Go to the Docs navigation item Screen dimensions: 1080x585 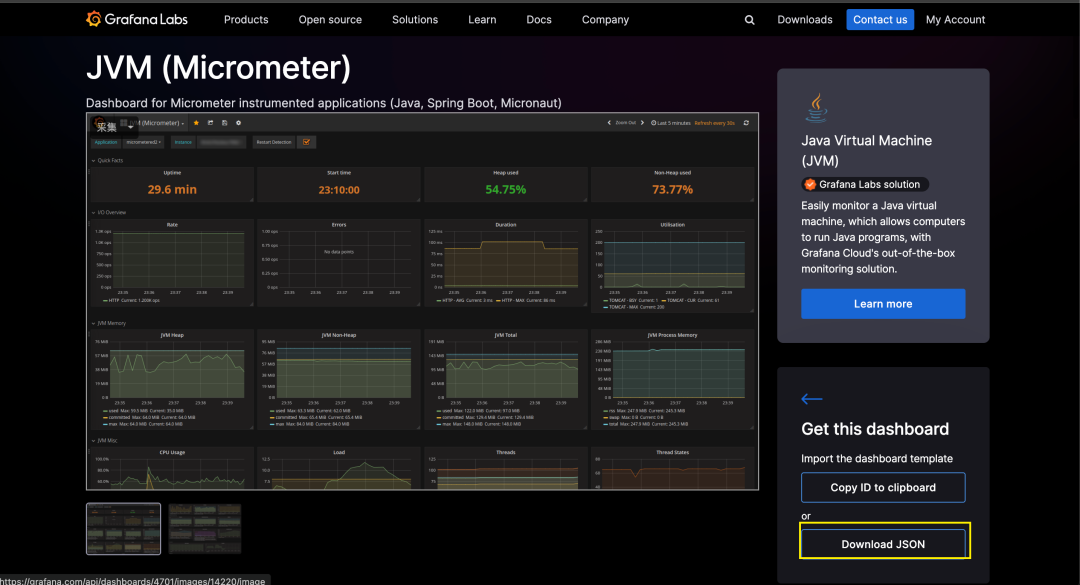pos(539,20)
